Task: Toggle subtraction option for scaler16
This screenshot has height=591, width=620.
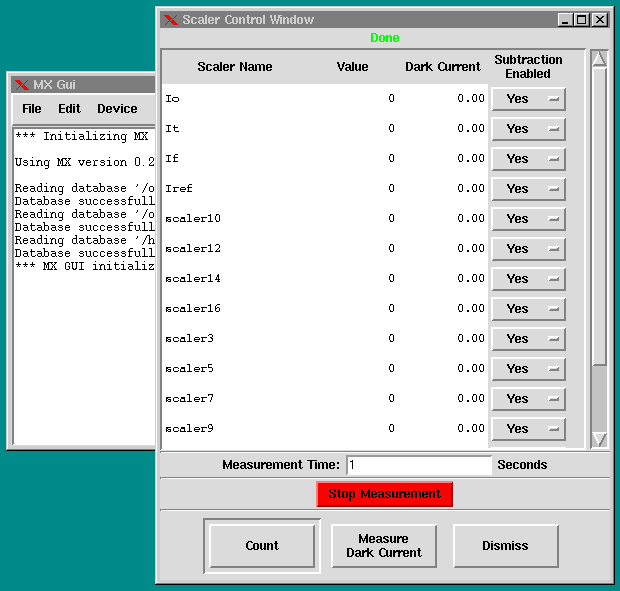Action: [528, 309]
